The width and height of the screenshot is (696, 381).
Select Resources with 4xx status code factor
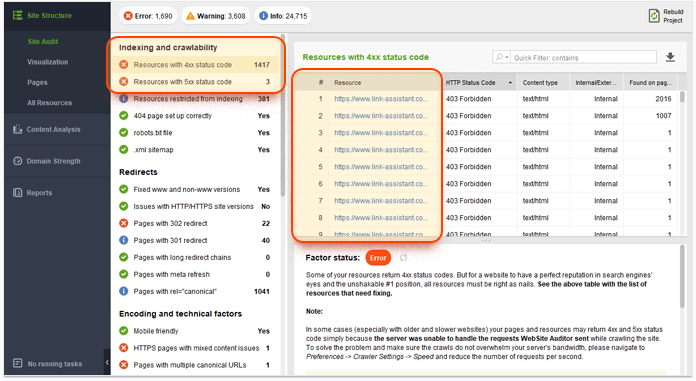coord(194,65)
